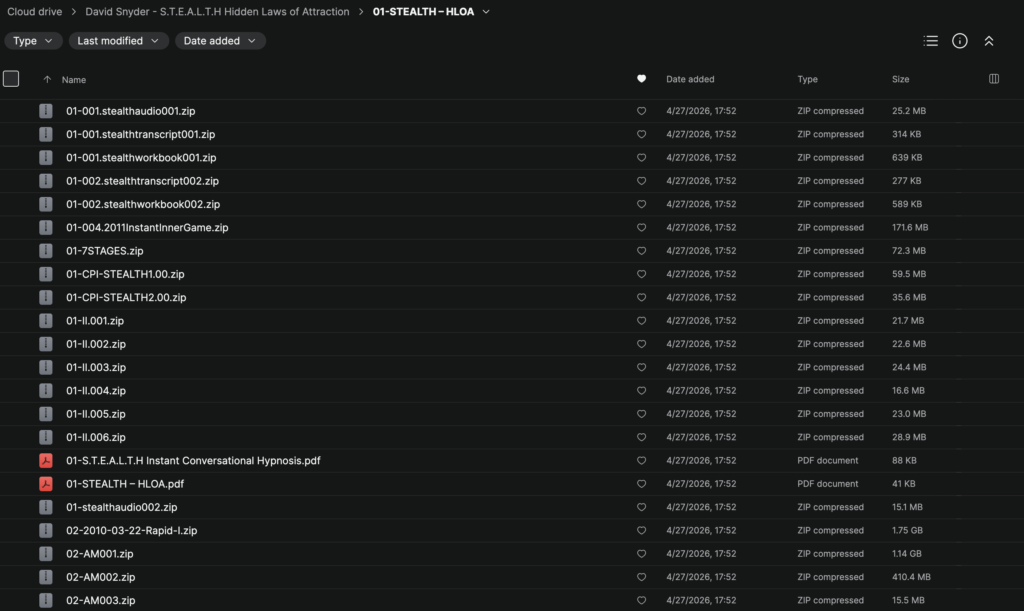1024x611 pixels.
Task: Select file name 01-001.stealthtranscript001.zip
Action: click(x=140, y=134)
